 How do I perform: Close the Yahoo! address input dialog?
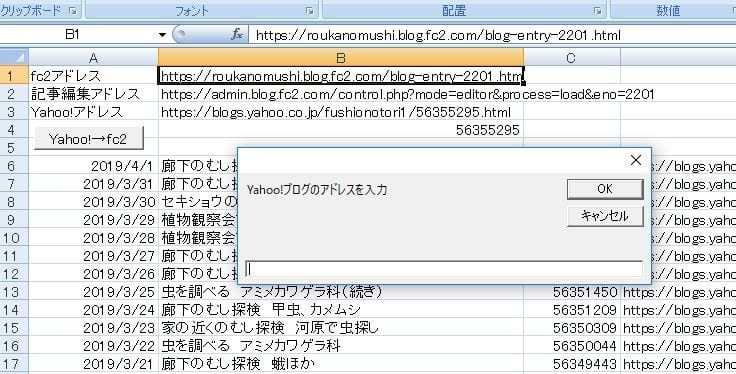(x=636, y=160)
